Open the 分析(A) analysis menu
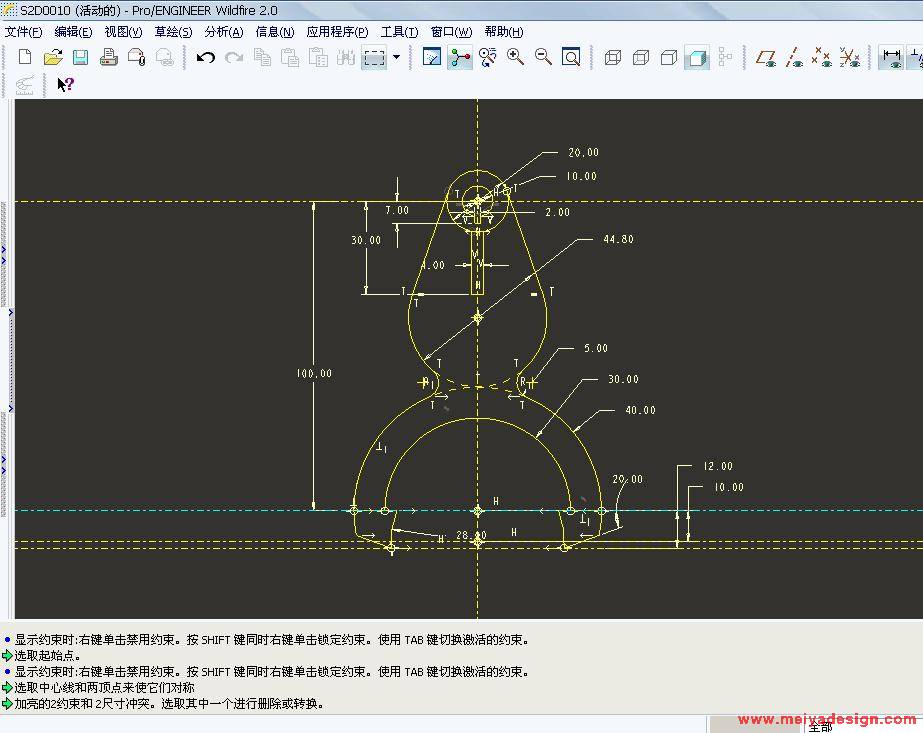 [x=223, y=32]
